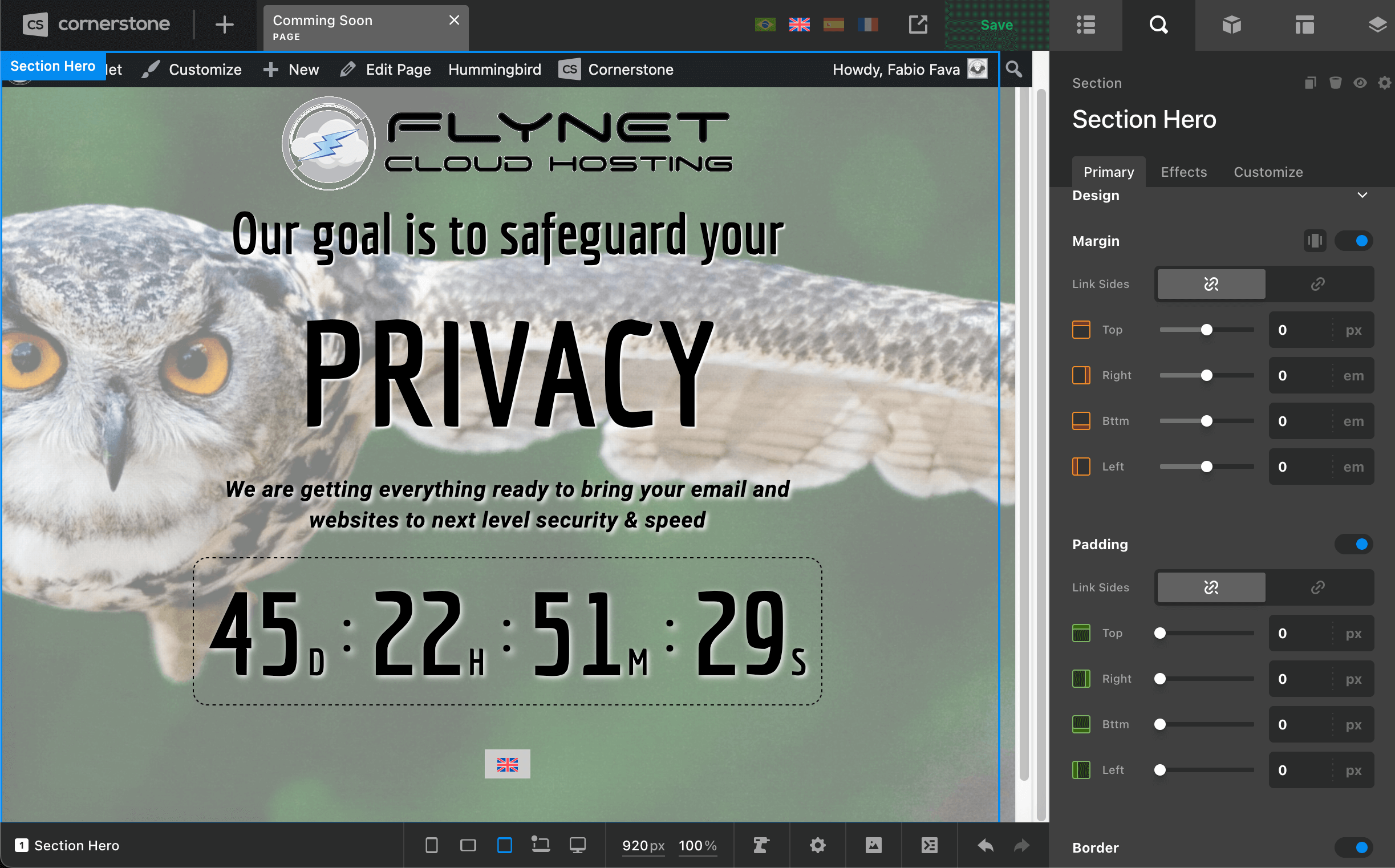The image size is (1395, 868).
Task: Close the Comming Soon page tab
Action: (453, 20)
